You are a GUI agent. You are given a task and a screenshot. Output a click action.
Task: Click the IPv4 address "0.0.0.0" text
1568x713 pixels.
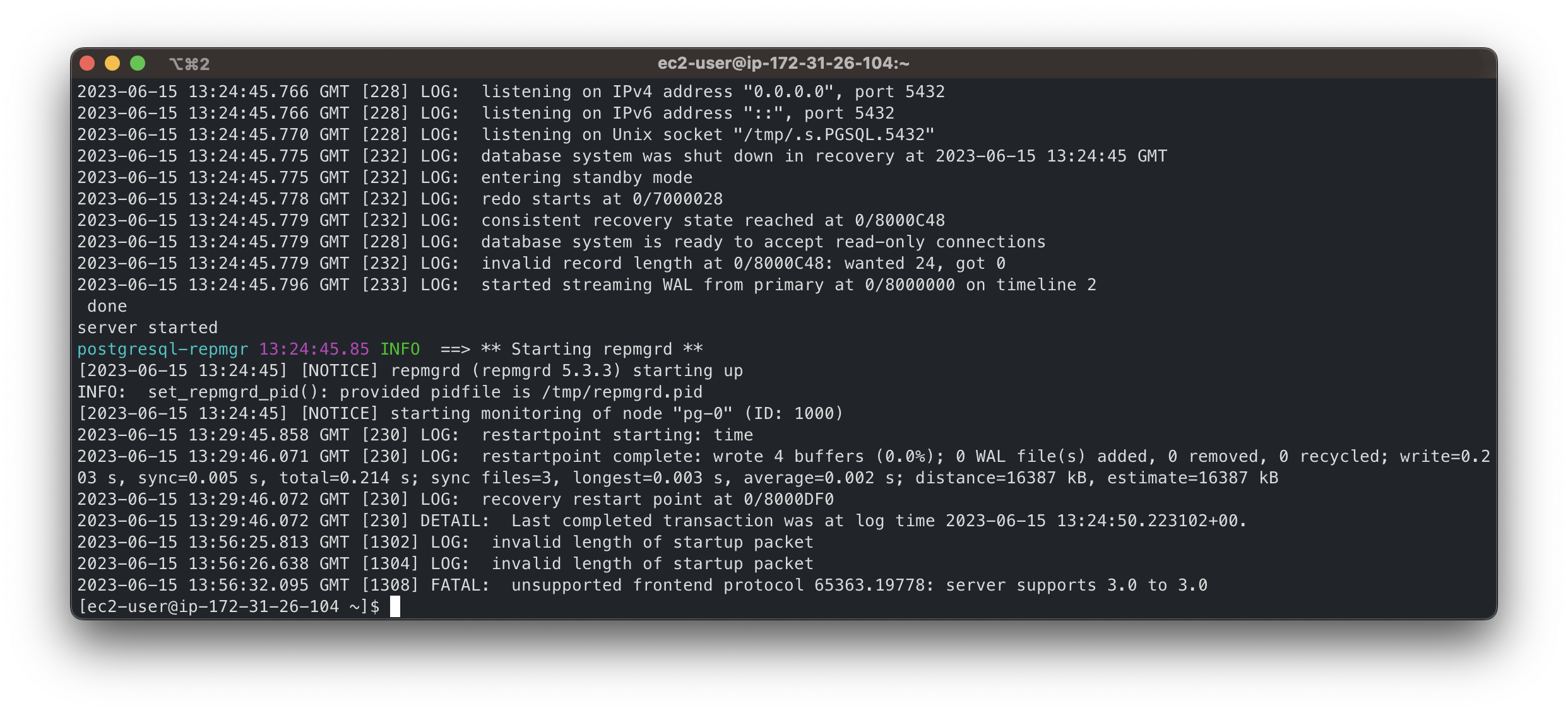793,91
